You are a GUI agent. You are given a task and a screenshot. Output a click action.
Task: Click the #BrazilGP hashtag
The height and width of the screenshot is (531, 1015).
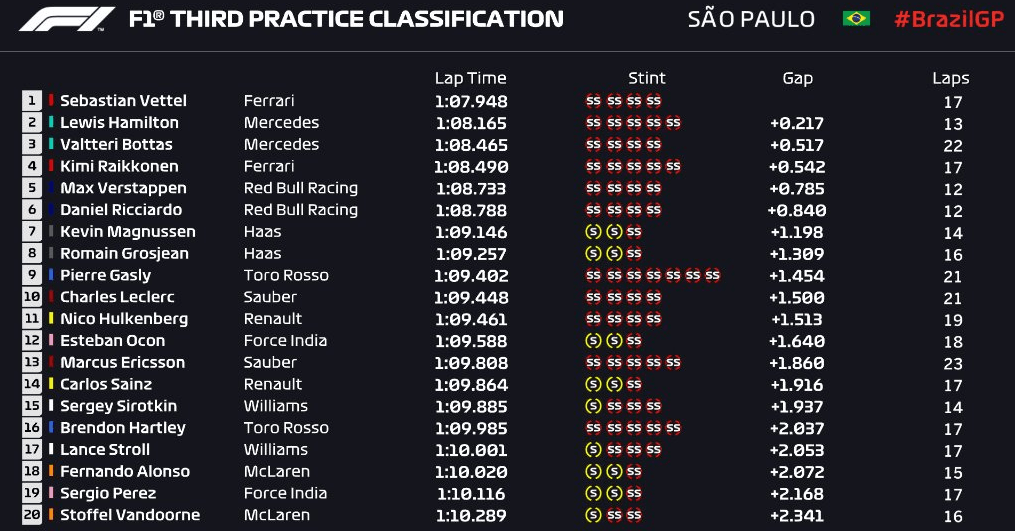pyautogui.click(x=949, y=19)
